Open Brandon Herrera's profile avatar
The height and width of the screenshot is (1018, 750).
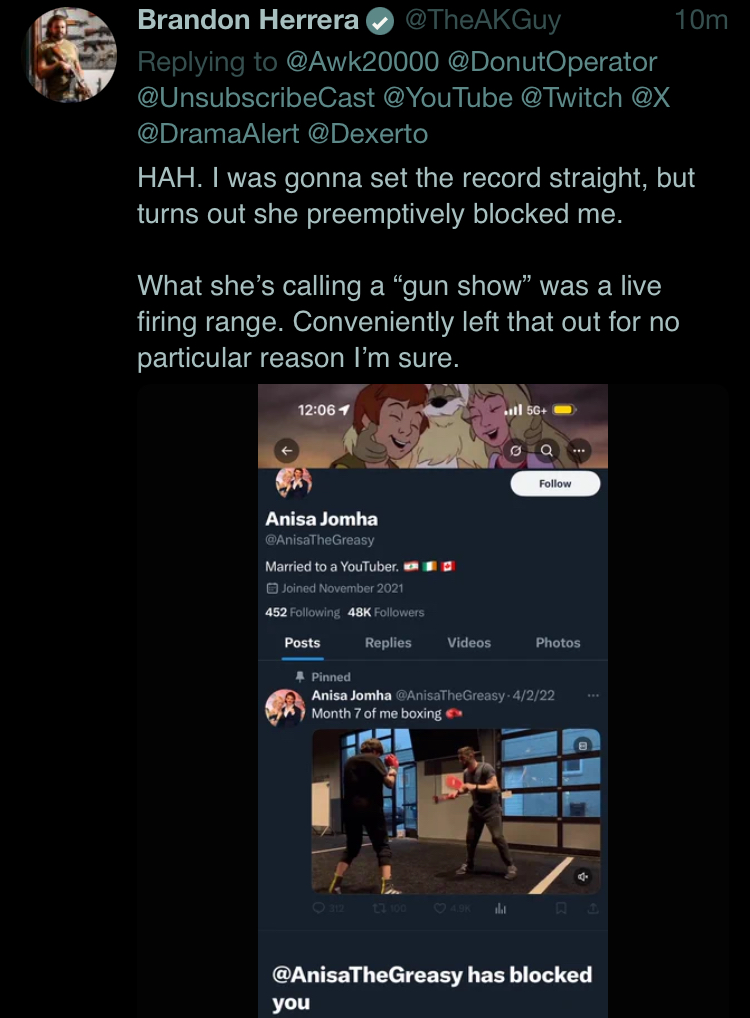[69, 55]
